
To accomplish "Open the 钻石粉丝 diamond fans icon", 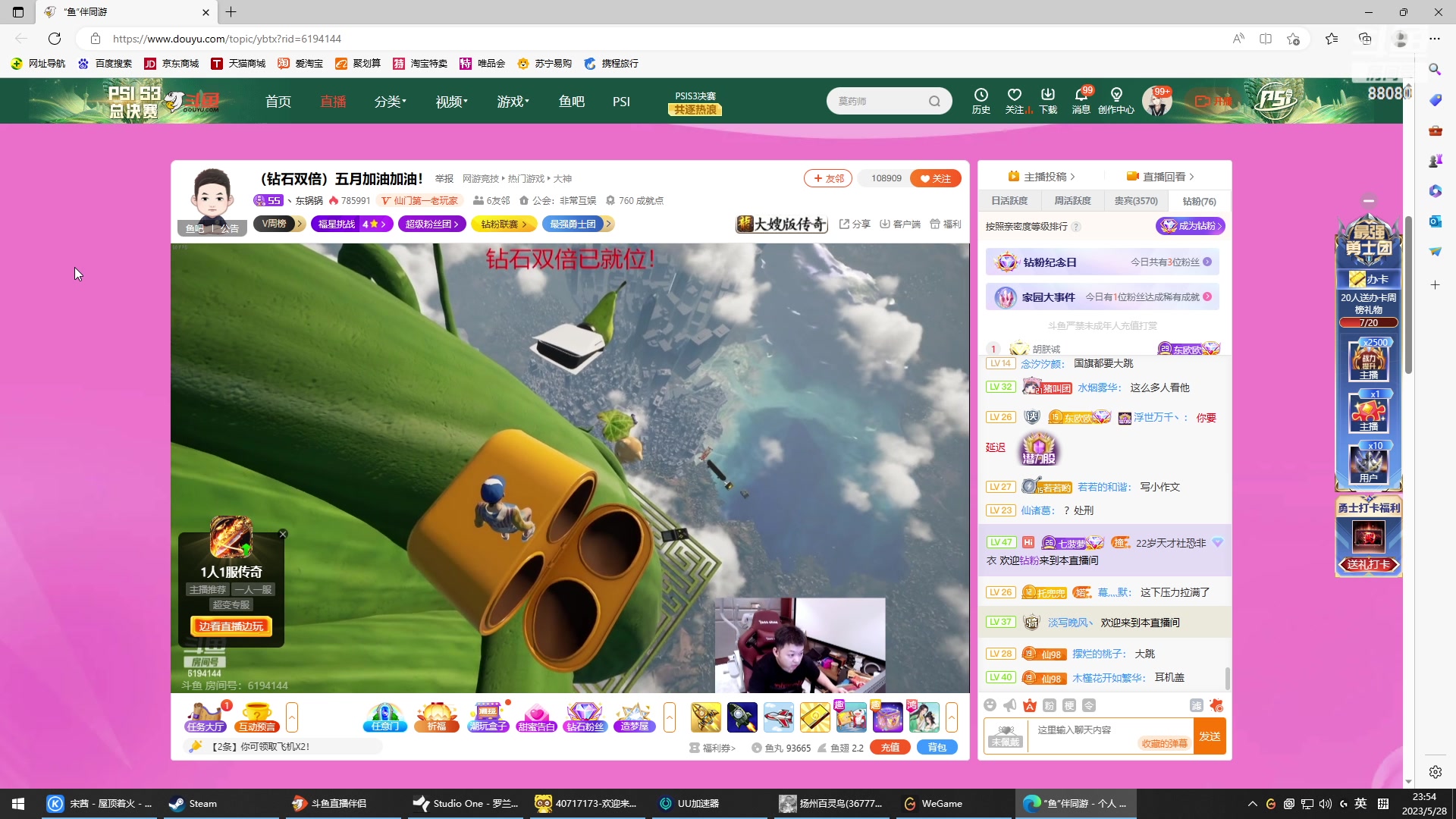I will pos(585,717).
